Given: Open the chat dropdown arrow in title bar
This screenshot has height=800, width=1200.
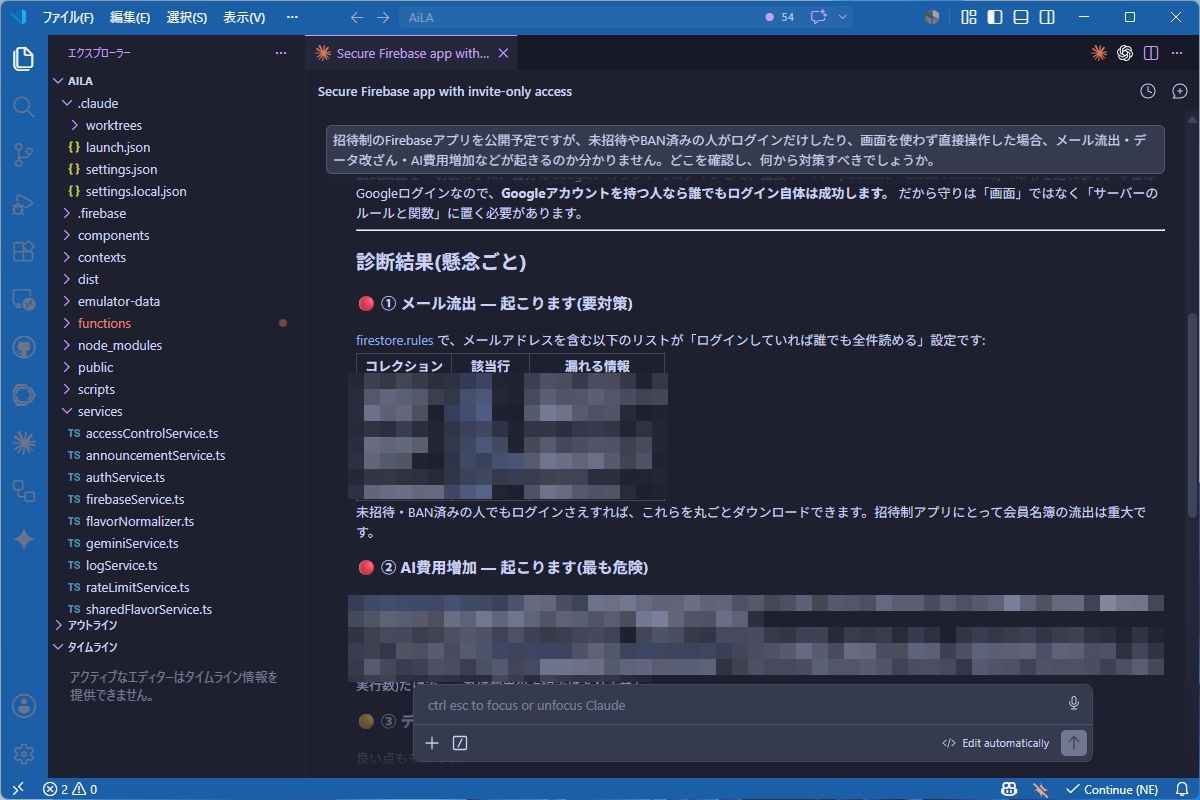Looking at the screenshot, I should [843, 17].
